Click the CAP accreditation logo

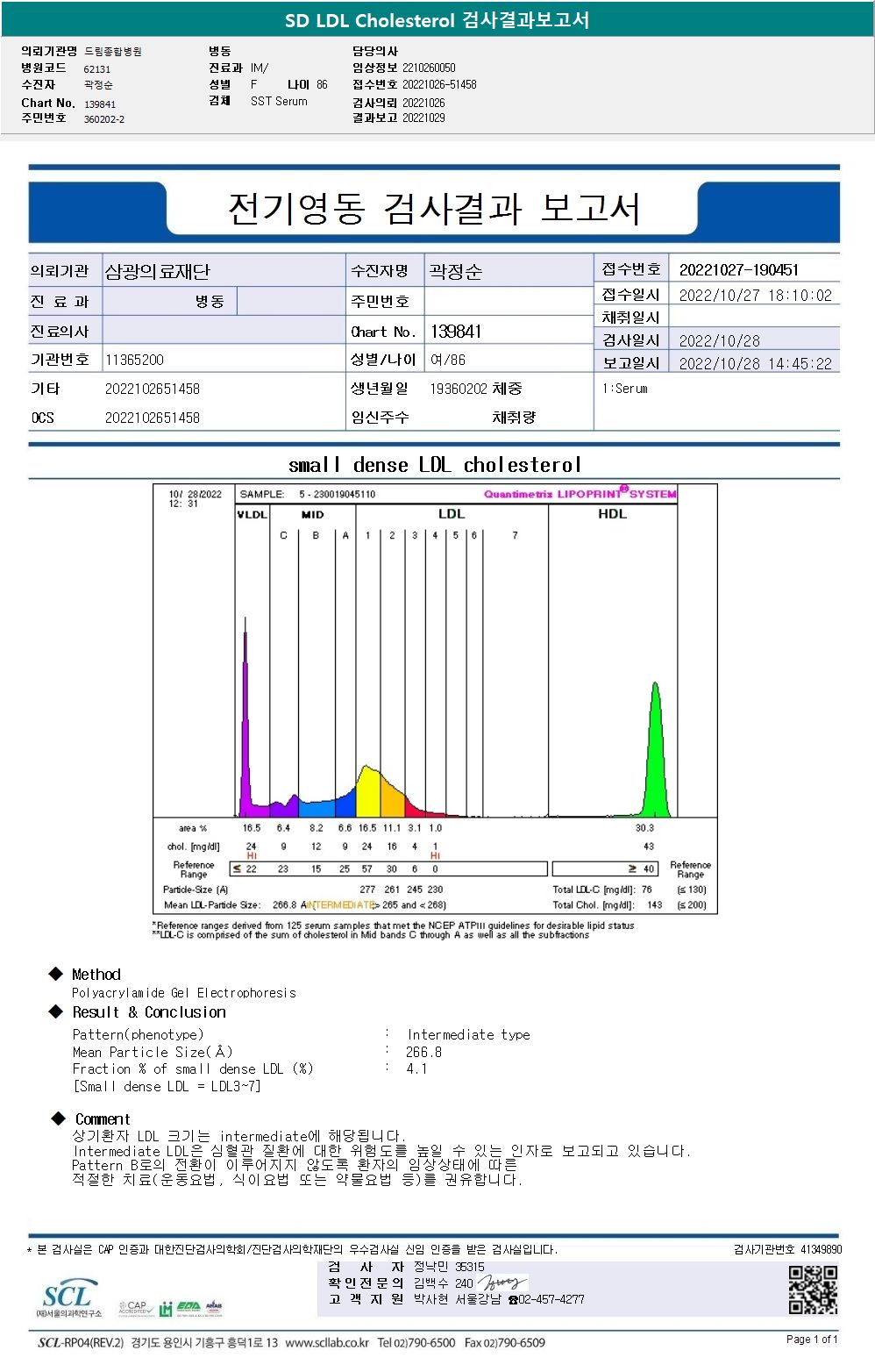pyautogui.click(x=136, y=1308)
